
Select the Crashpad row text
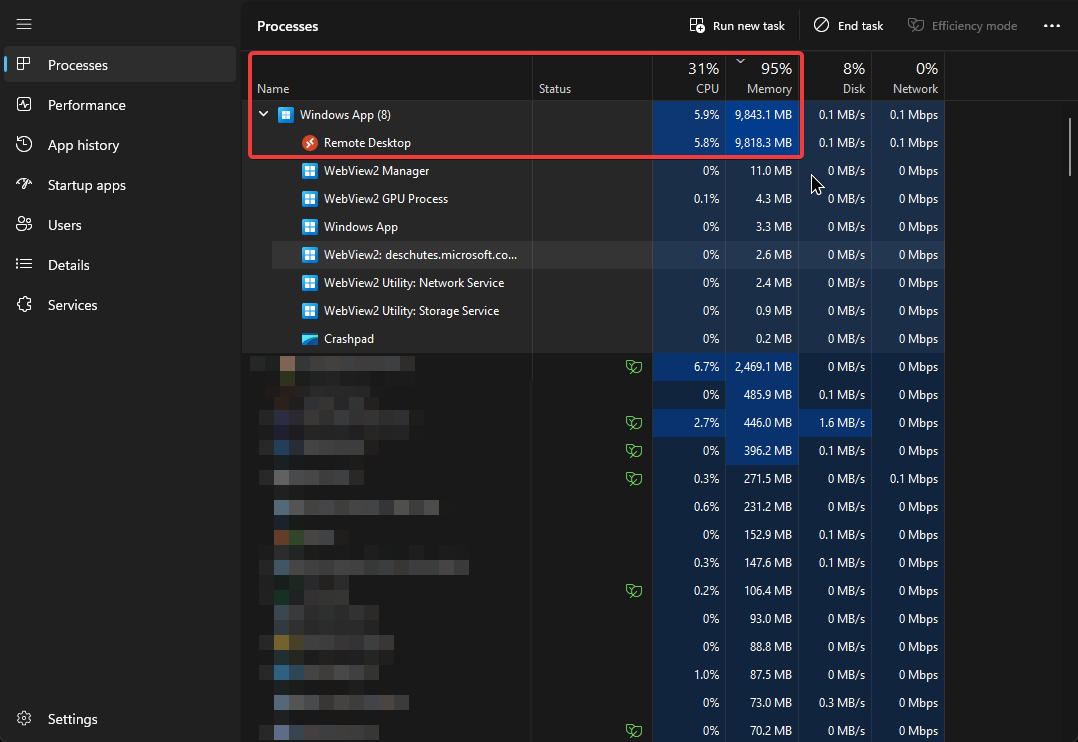point(349,339)
